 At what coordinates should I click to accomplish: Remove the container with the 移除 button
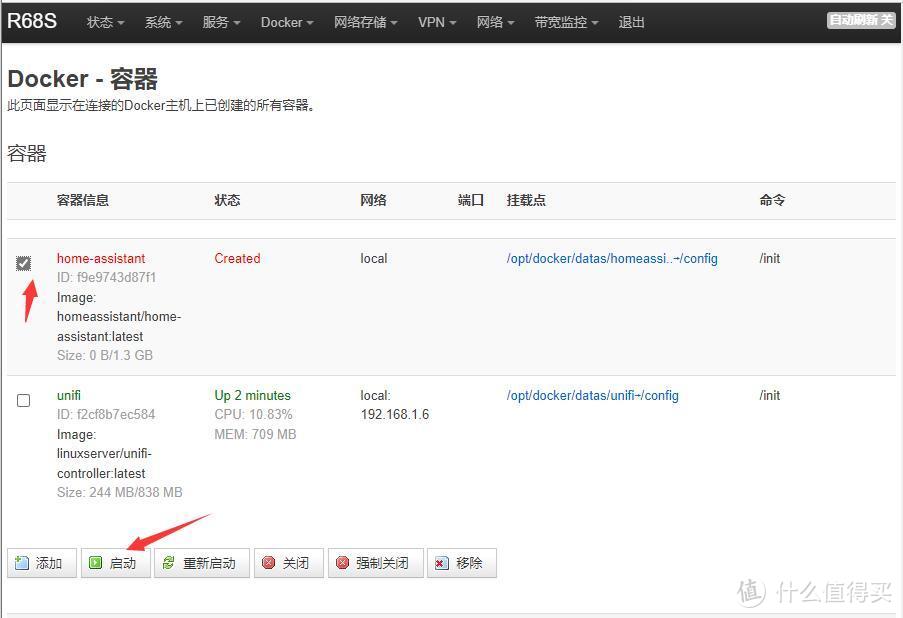[461, 563]
